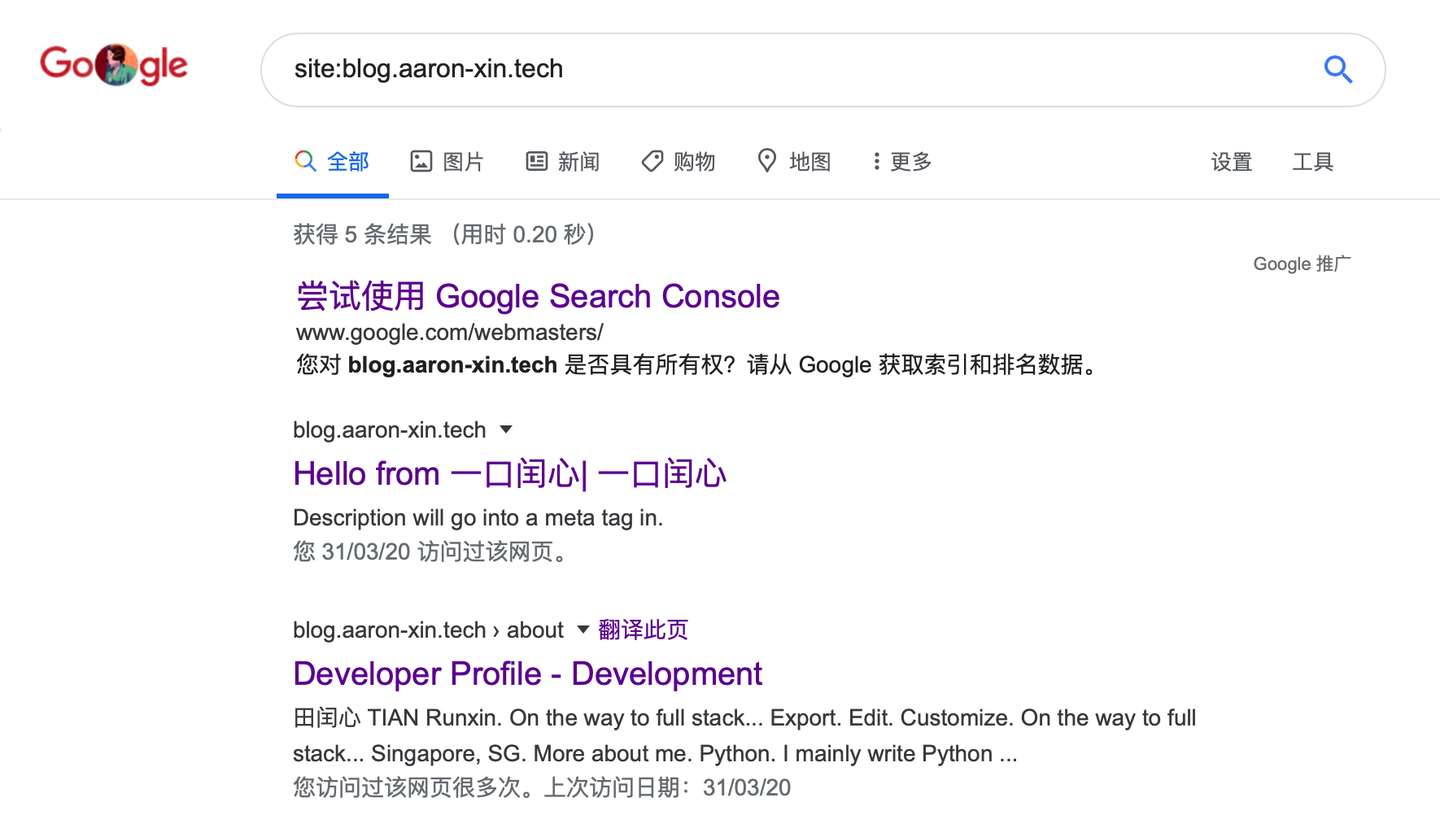
Task: Switch to the 新闻 tab
Action: 578,161
